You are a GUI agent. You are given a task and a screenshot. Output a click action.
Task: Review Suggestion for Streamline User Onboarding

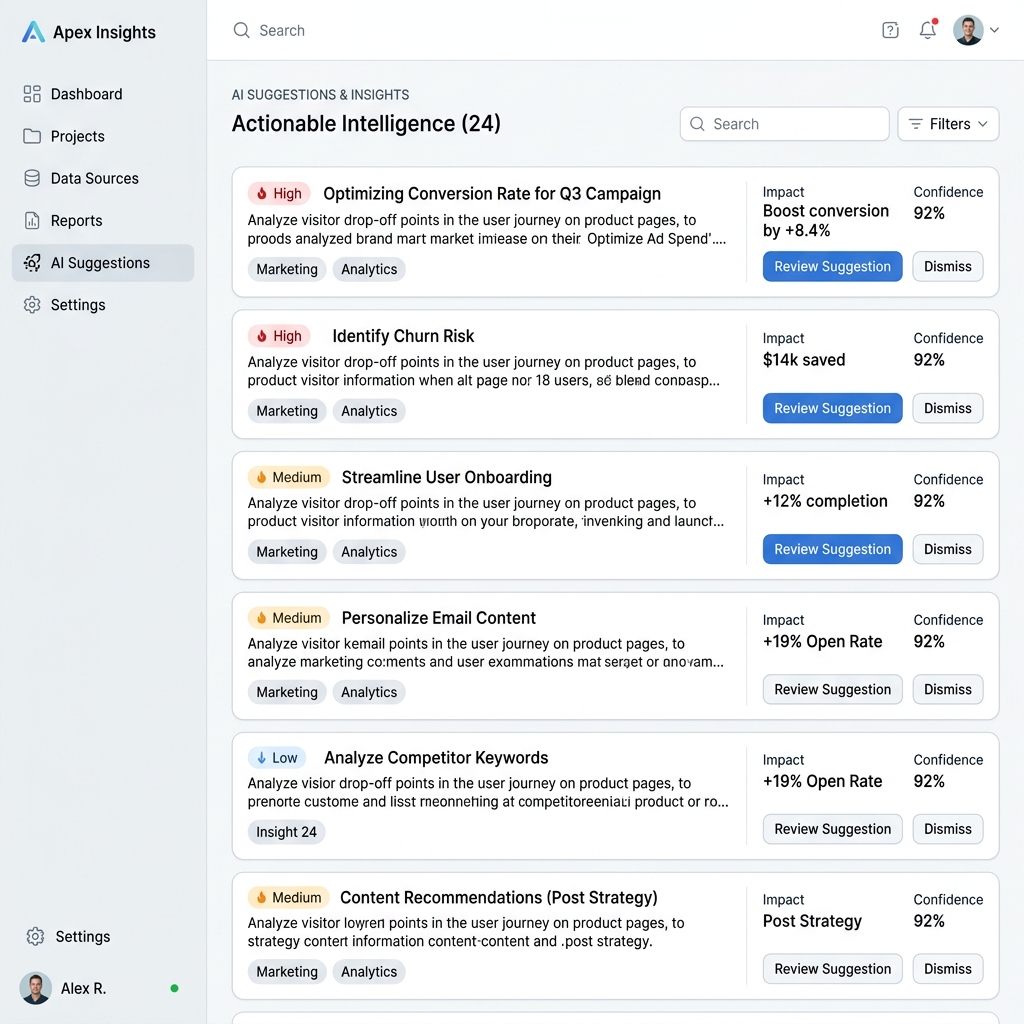point(833,549)
